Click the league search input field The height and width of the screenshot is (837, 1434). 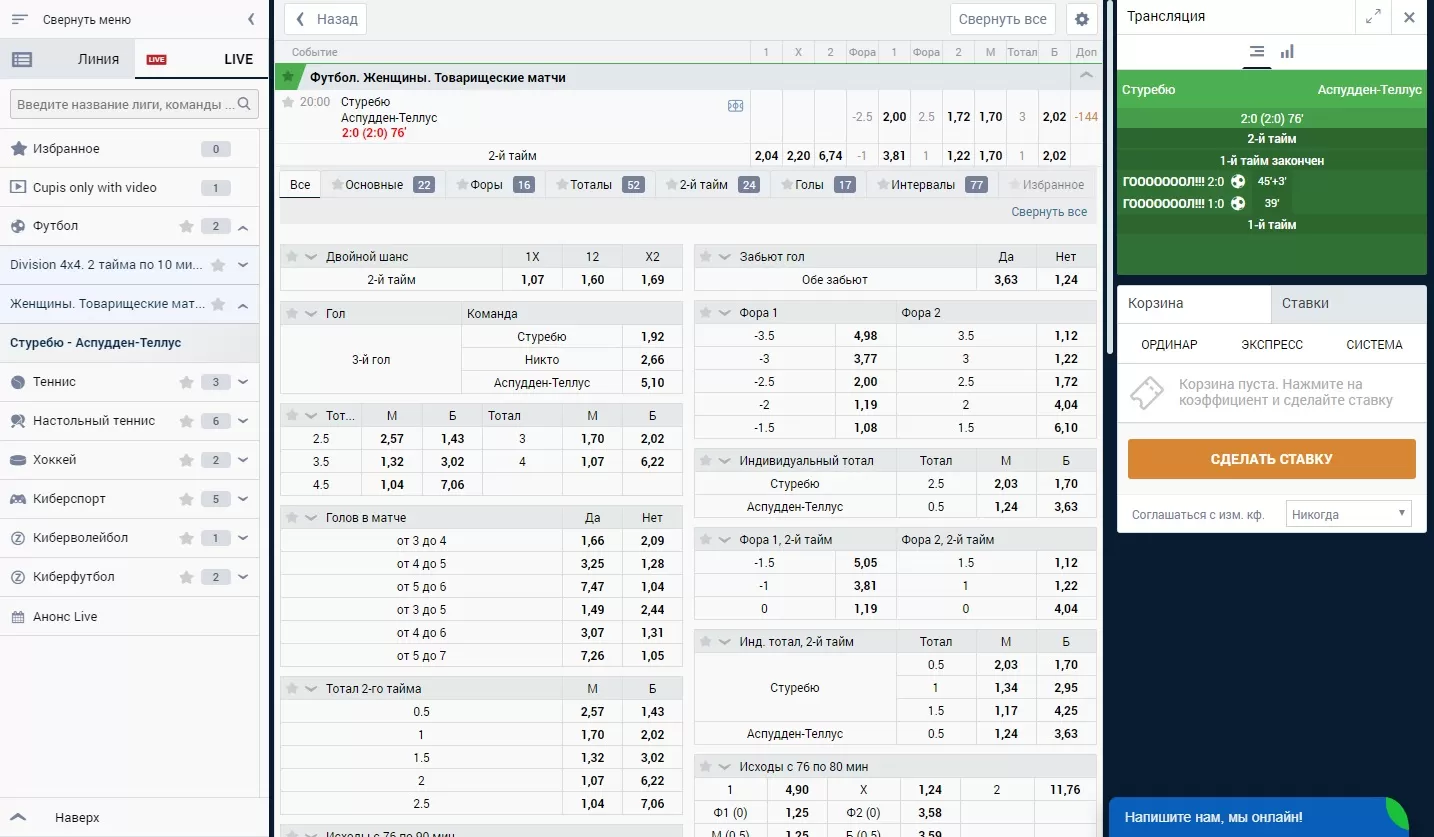[125, 104]
